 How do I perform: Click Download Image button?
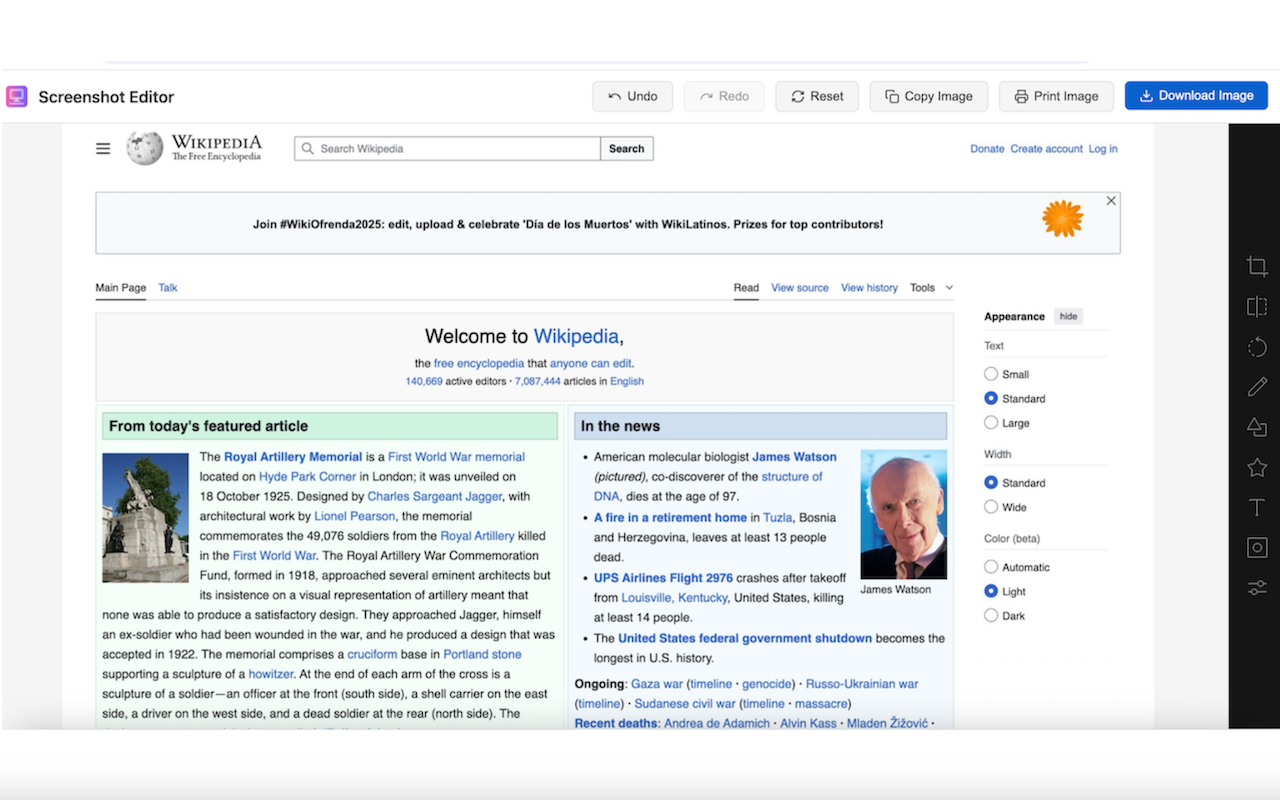pos(1196,96)
